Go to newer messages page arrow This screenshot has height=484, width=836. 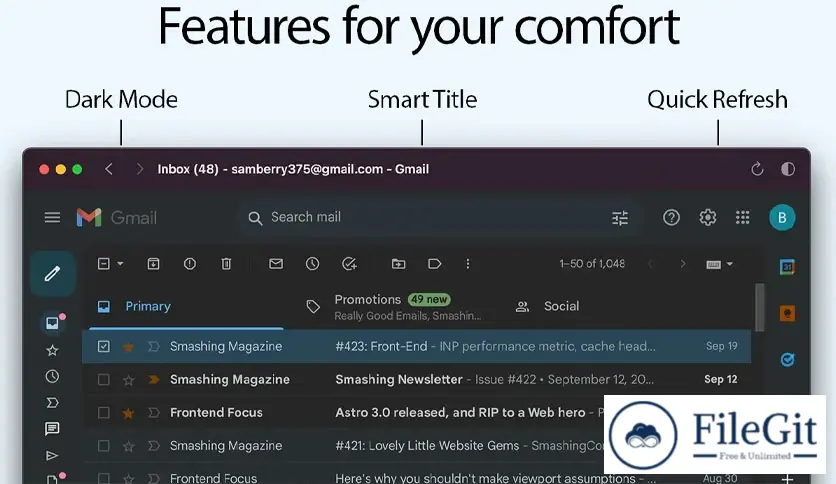coord(650,264)
